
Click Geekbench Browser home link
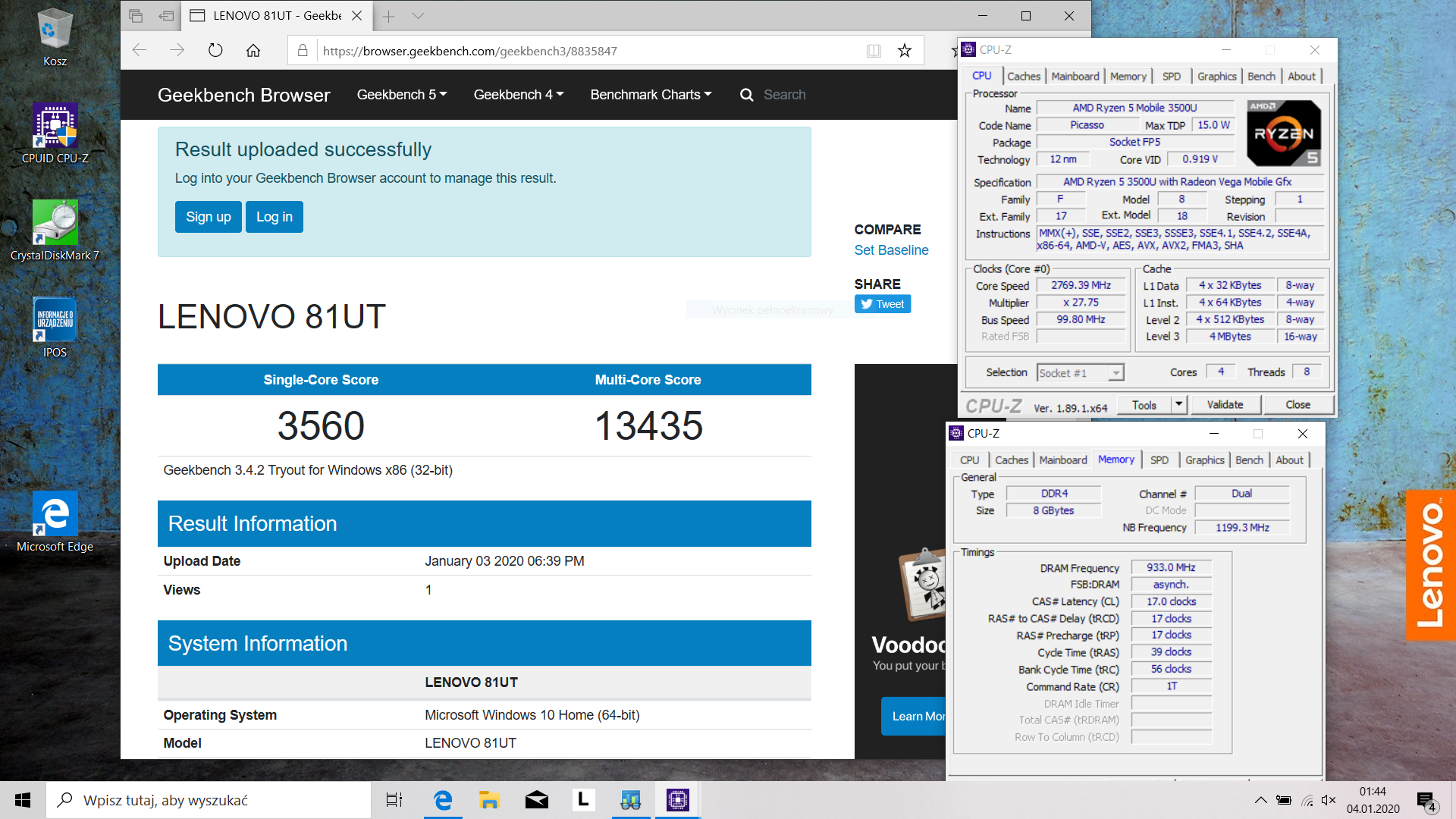(243, 95)
